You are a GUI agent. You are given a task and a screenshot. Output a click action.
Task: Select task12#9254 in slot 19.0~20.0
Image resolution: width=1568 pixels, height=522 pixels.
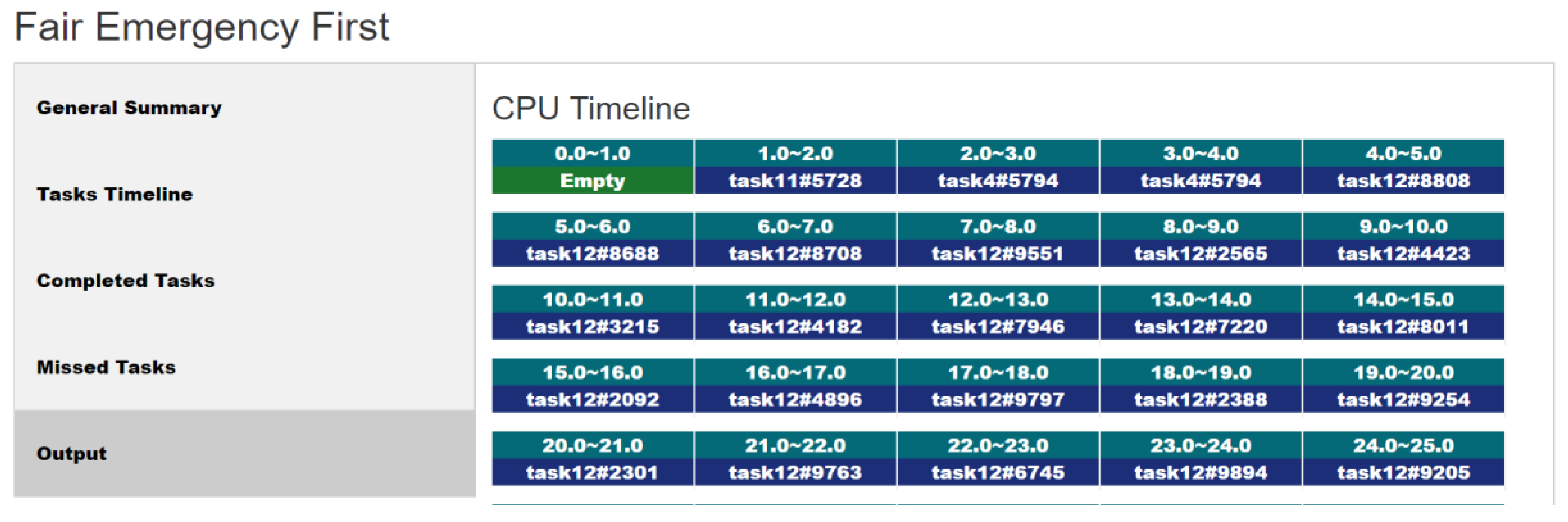(x=1403, y=400)
